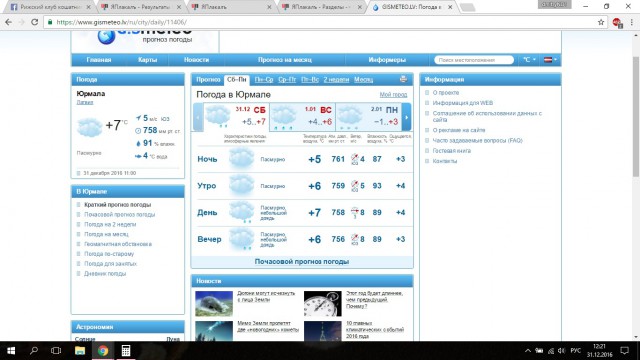Show next days with right arrow
The height and width of the screenshot is (360, 640).
[x=406, y=117]
